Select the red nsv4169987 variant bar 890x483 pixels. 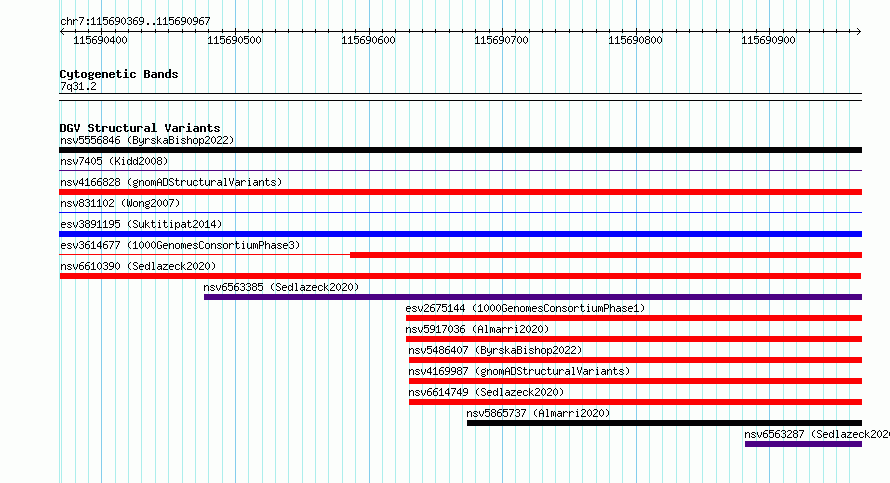635,381
